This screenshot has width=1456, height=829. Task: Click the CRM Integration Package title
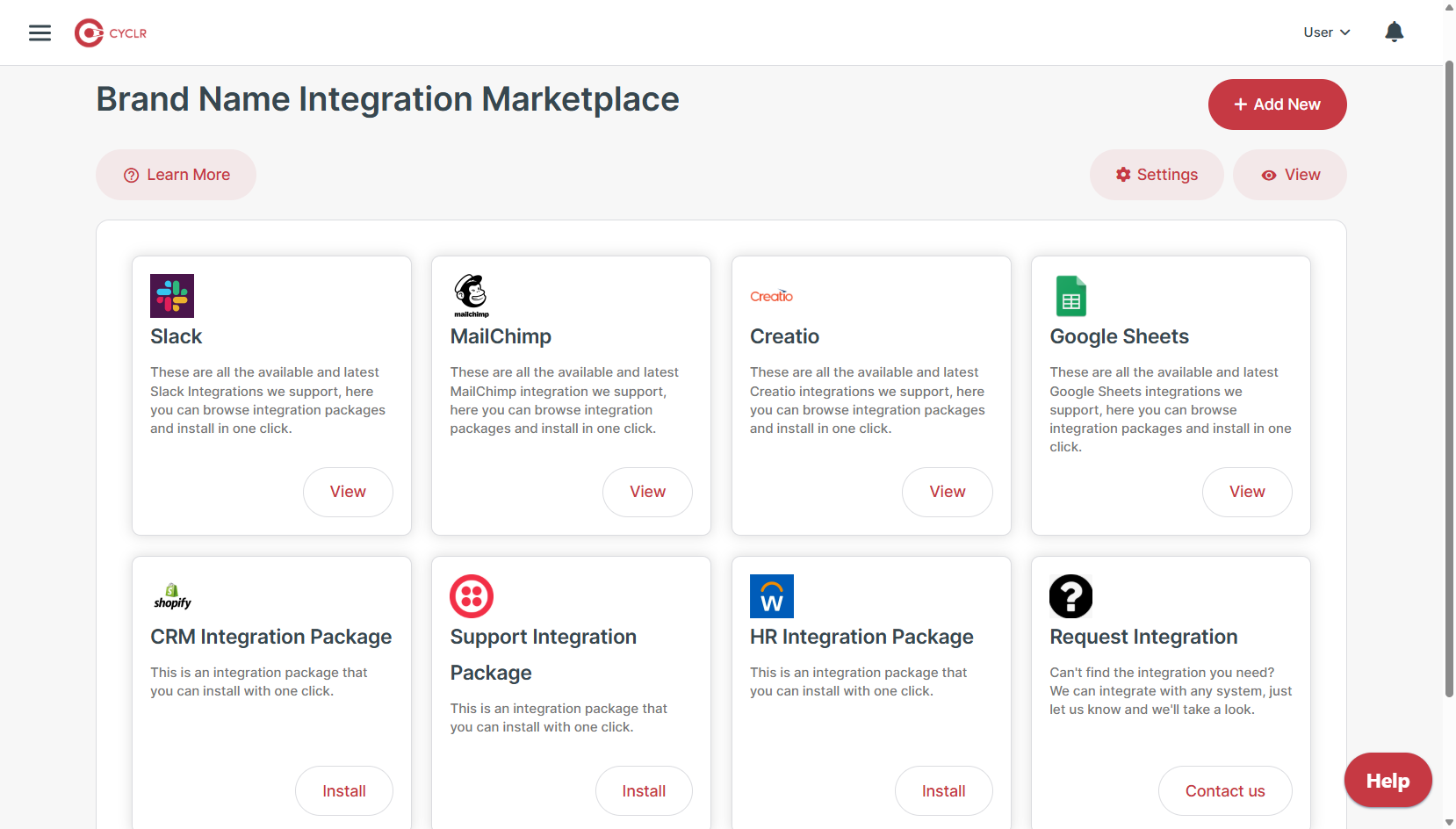pyautogui.click(x=270, y=637)
